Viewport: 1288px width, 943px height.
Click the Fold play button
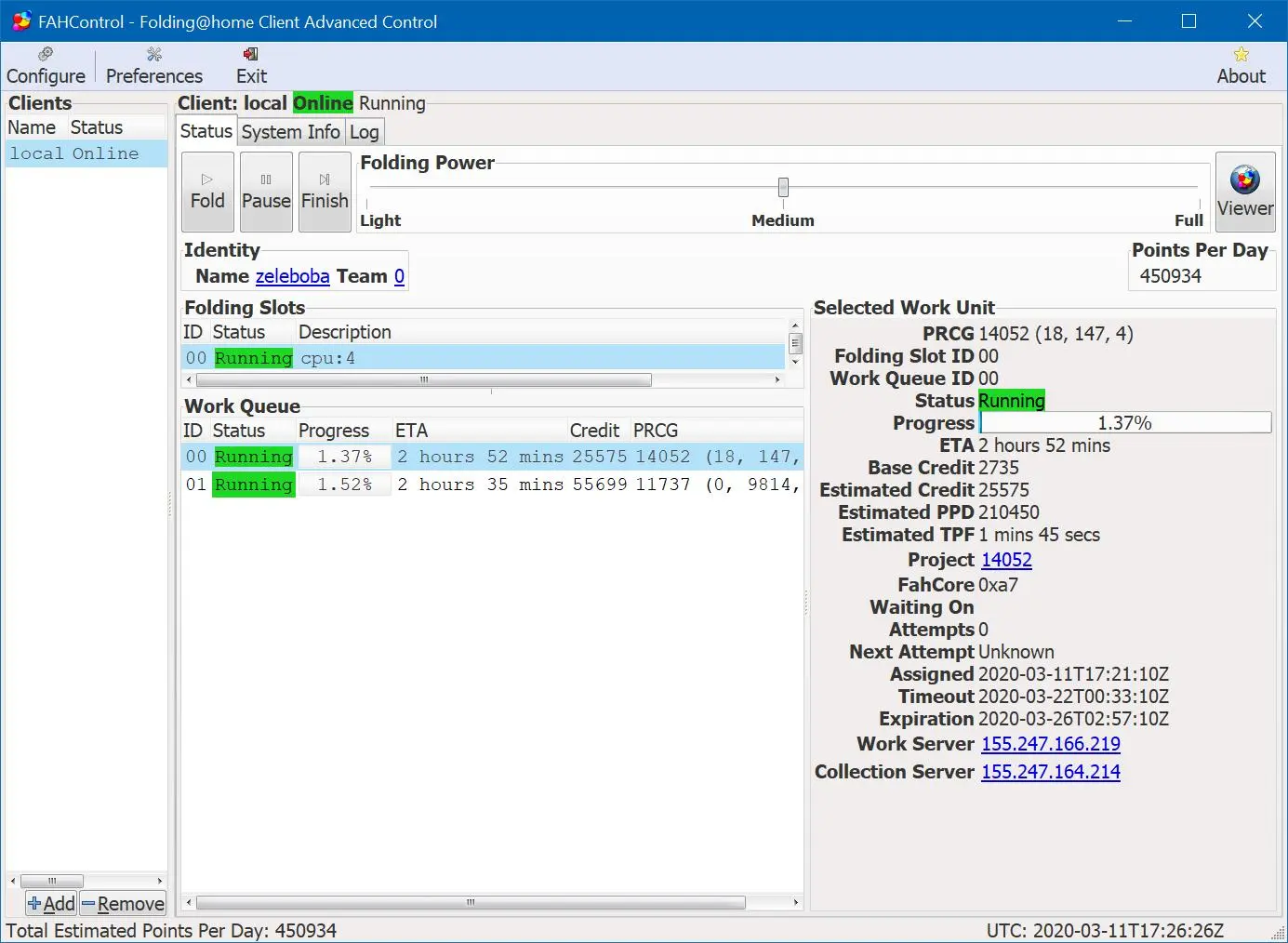(207, 192)
